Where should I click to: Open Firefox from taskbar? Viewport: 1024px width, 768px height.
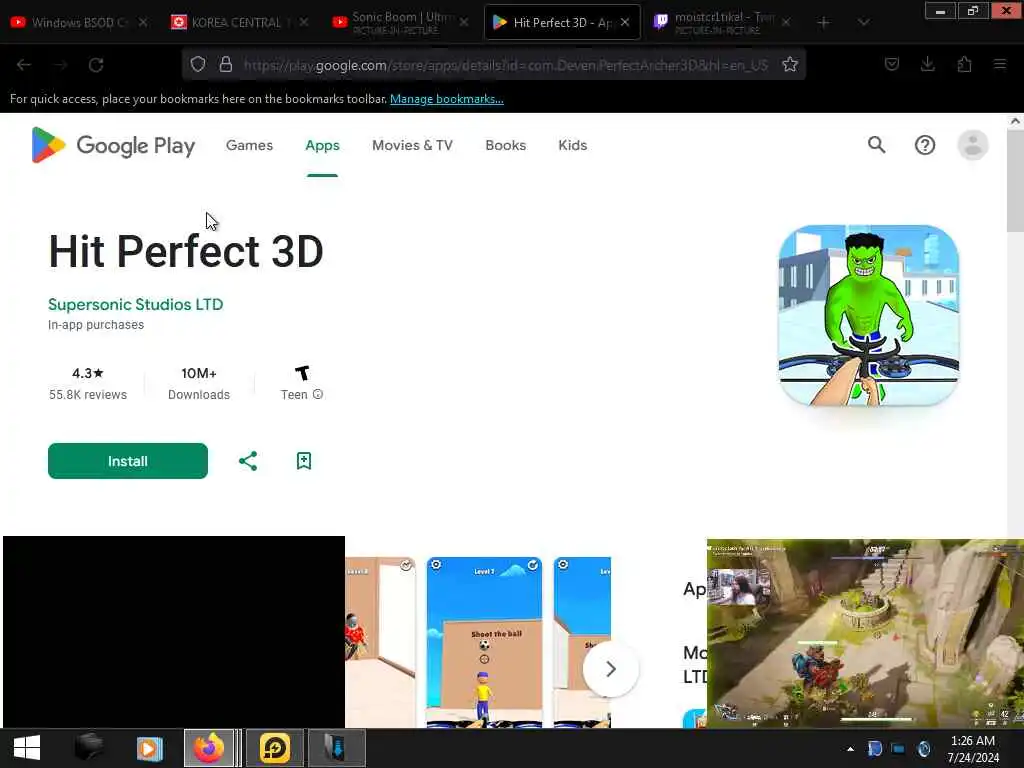point(209,748)
